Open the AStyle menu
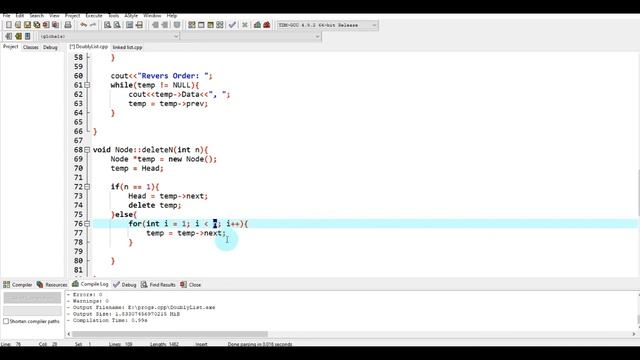The width and height of the screenshot is (640, 360). 131,16
